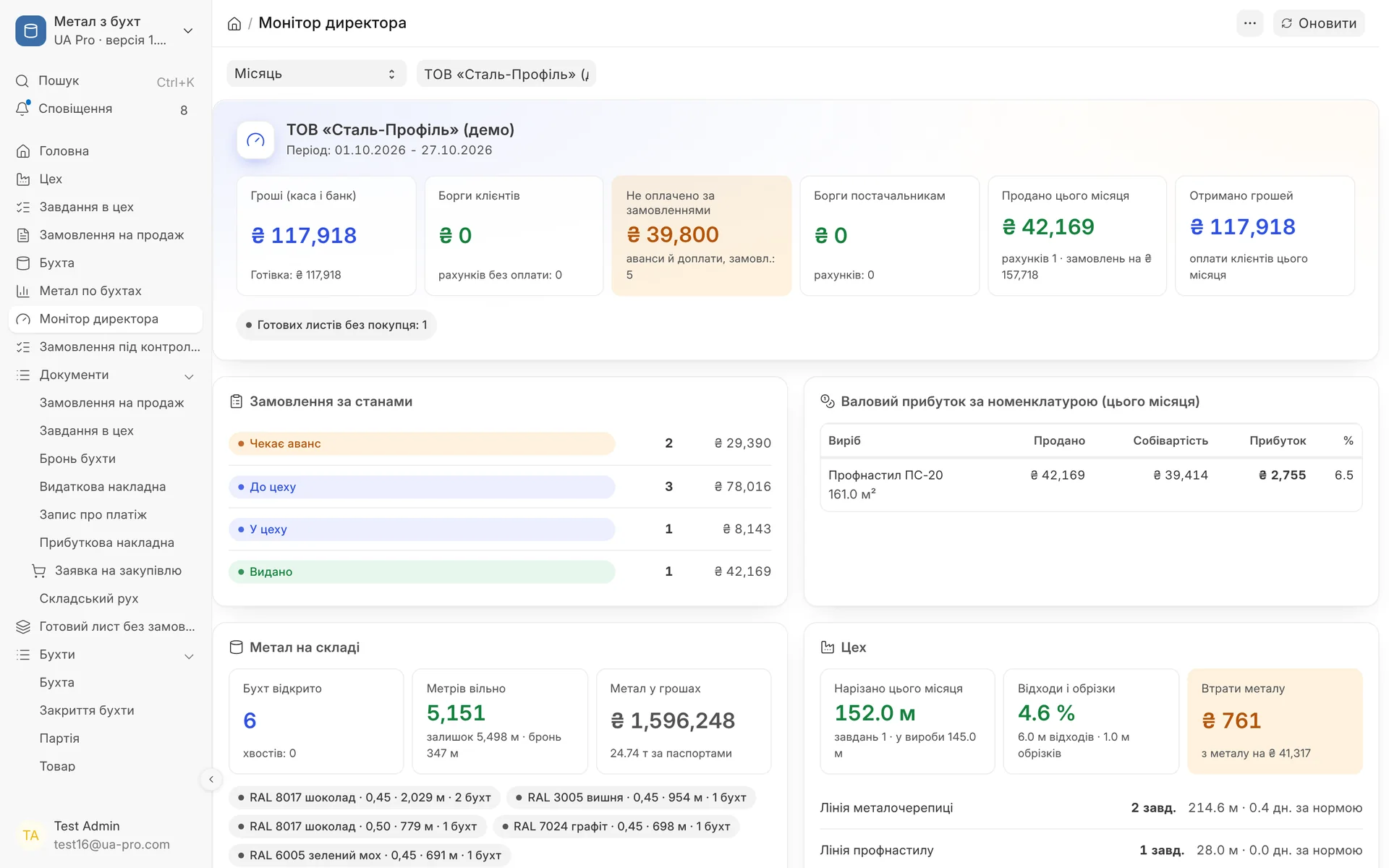
Task: Click the Валовий прибуток coins icon
Action: 828,401
